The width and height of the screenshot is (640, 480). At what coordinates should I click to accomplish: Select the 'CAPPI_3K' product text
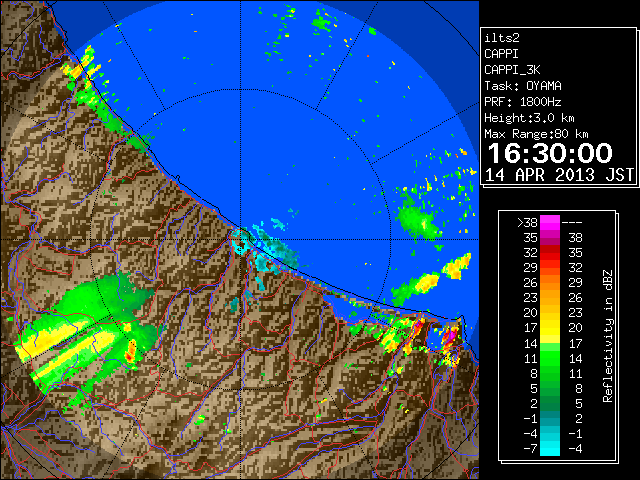click(512, 70)
